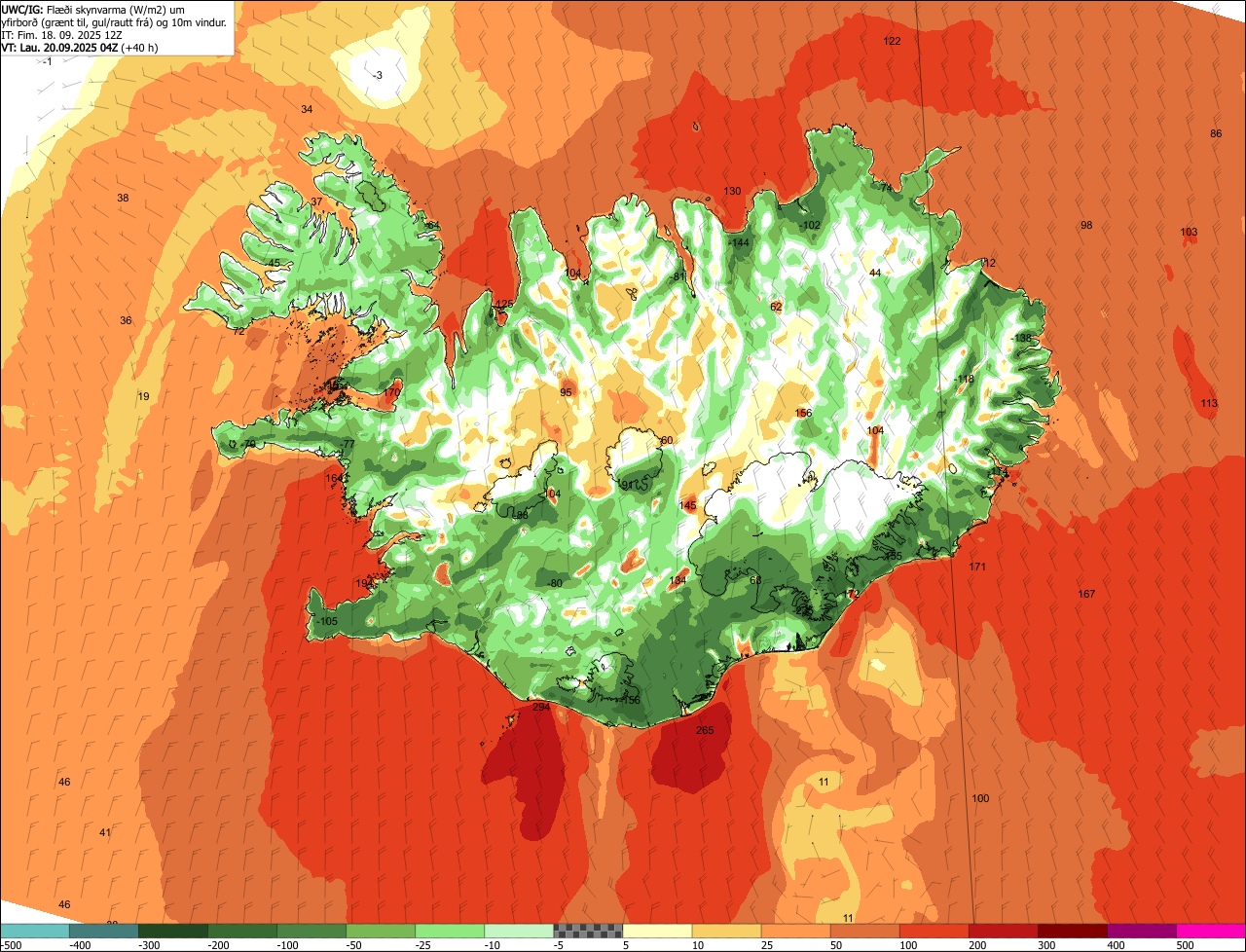Screen dimensions: 1246x952
Task: Click the flux value 38 in the western ocean
Action: pos(123,198)
